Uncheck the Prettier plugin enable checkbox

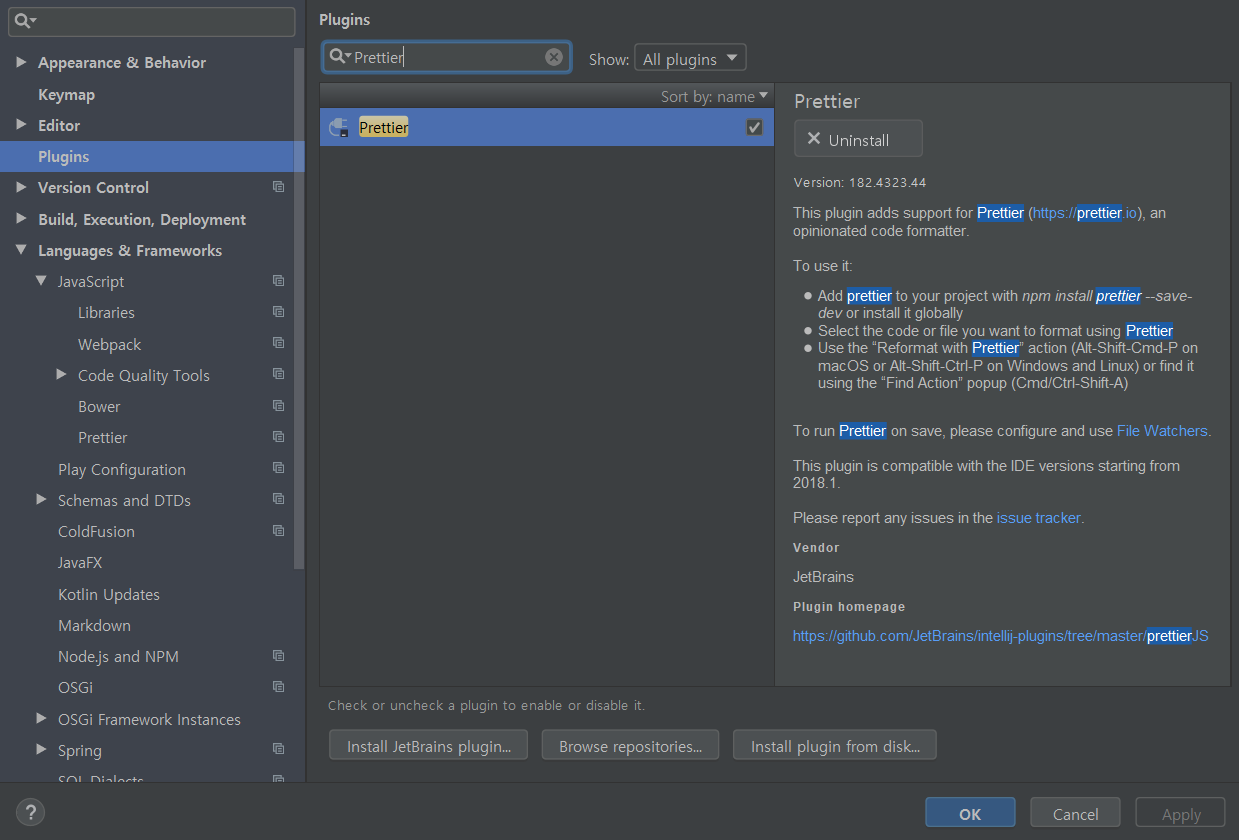coord(755,127)
